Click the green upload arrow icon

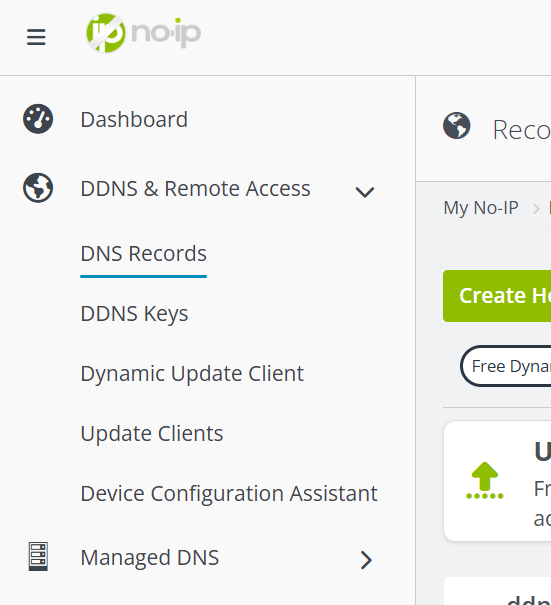tap(485, 481)
